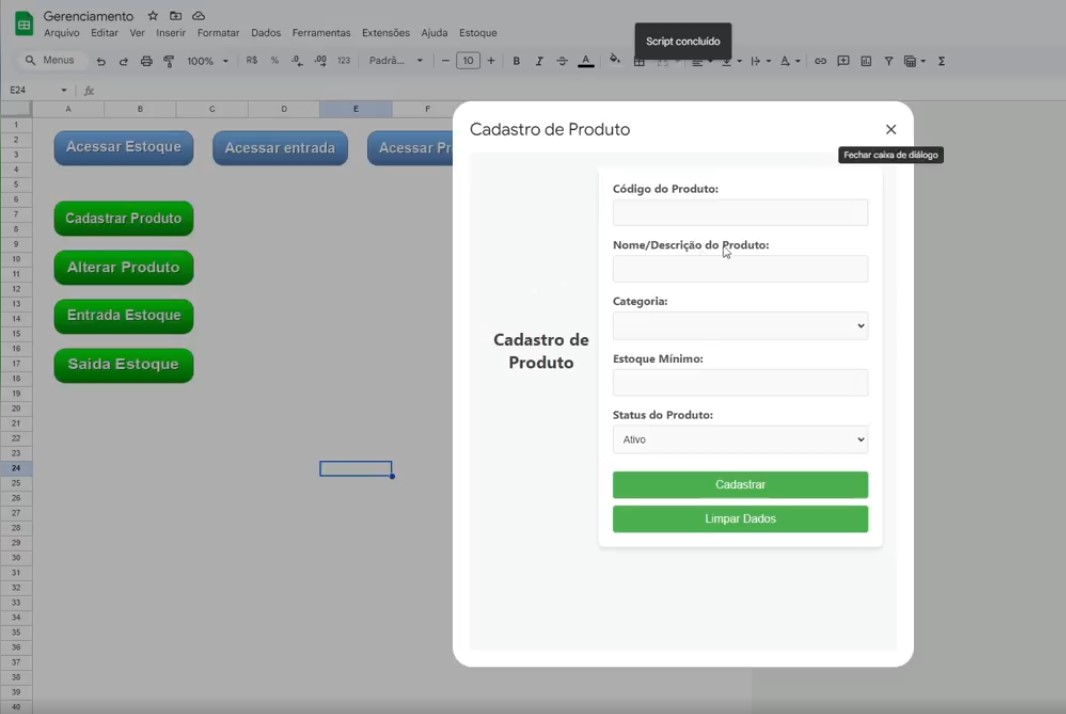The image size is (1066, 714).
Task: Click the insert link icon
Action: (821, 61)
